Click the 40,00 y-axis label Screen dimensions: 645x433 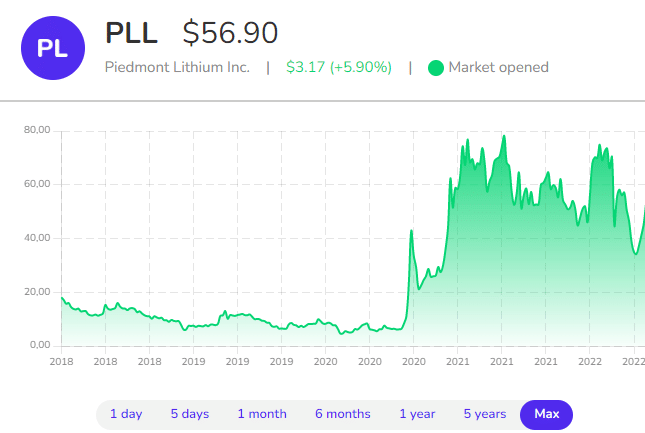[x=37, y=238]
